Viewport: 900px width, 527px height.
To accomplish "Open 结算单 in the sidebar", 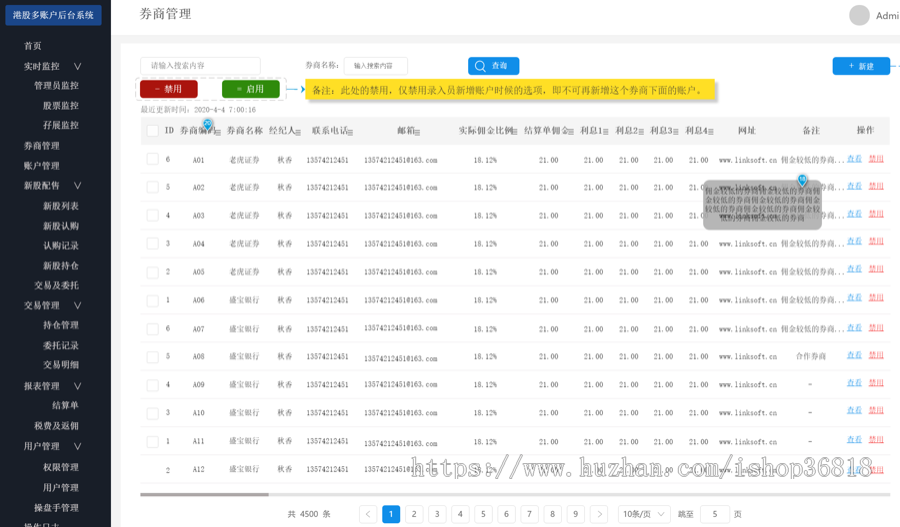I will click(65, 405).
